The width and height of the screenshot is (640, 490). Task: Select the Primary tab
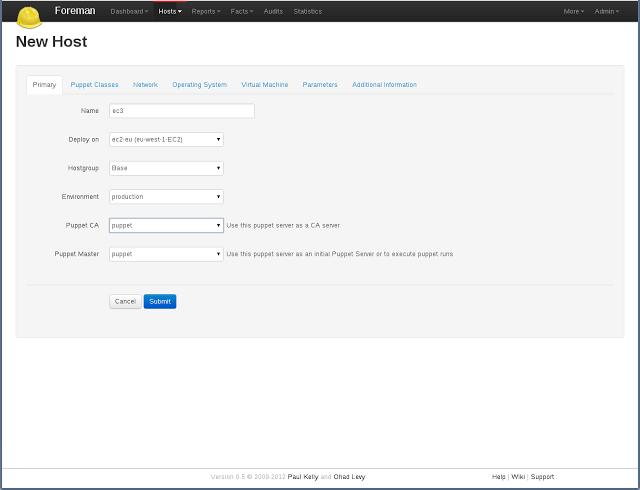(44, 85)
